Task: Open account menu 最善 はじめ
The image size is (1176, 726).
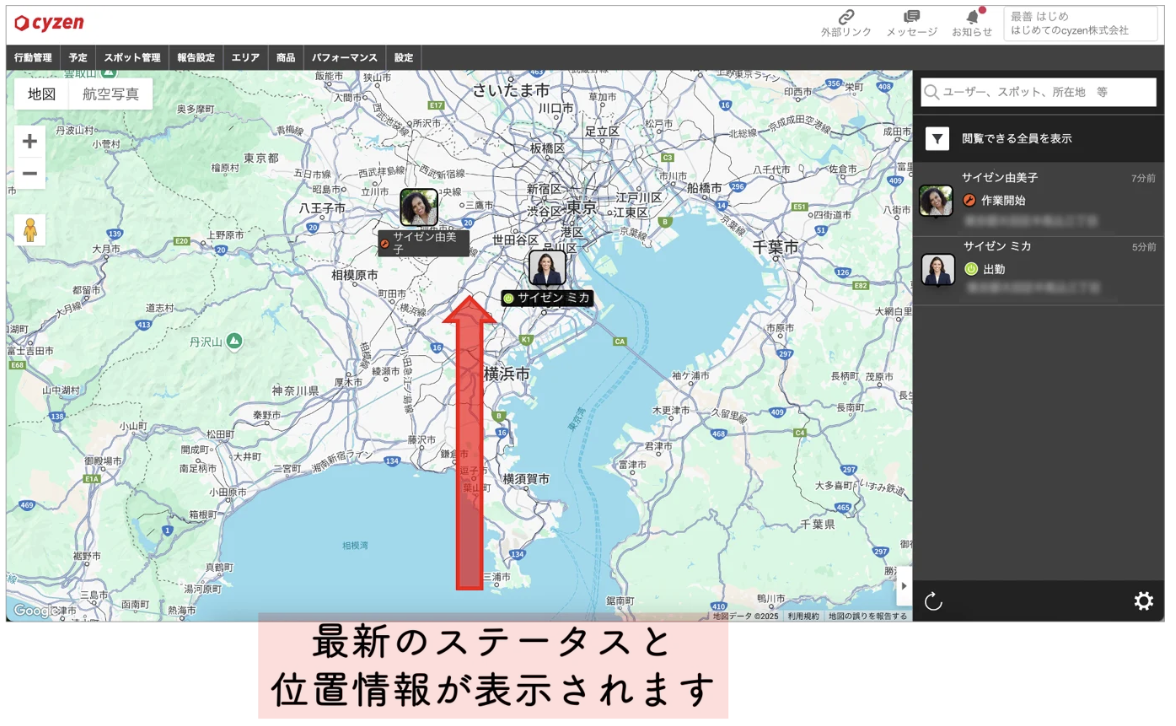Action: [1081, 23]
